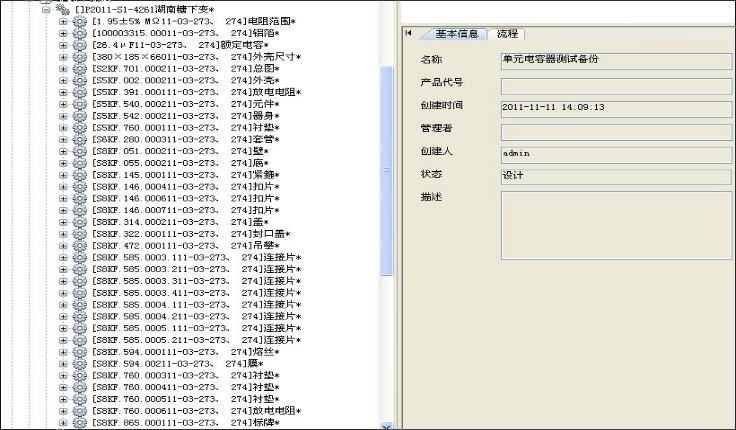Click first-tab navigation arrow left of 基本信息
This screenshot has width=736, height=430.
pyautogui.click(x=408, y=34)
